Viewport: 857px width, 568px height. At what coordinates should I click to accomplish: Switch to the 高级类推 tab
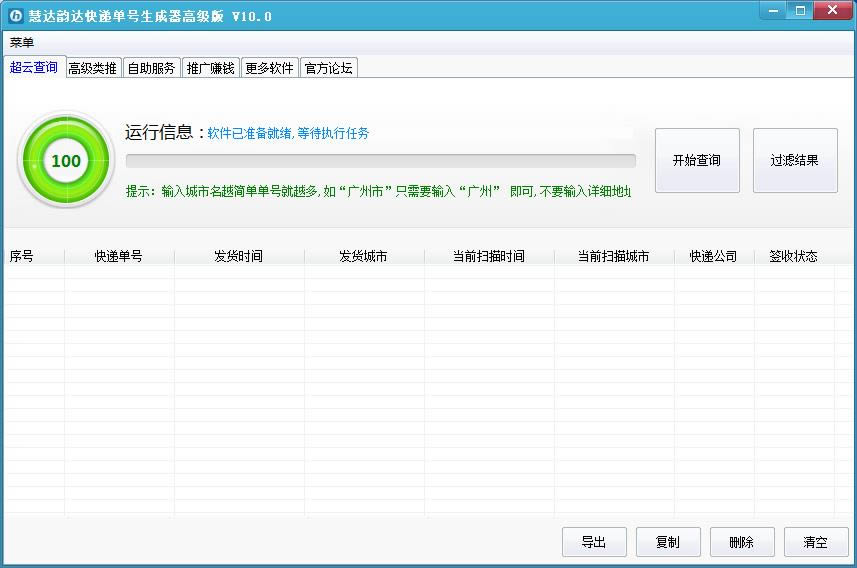click(x=93, y=68)
